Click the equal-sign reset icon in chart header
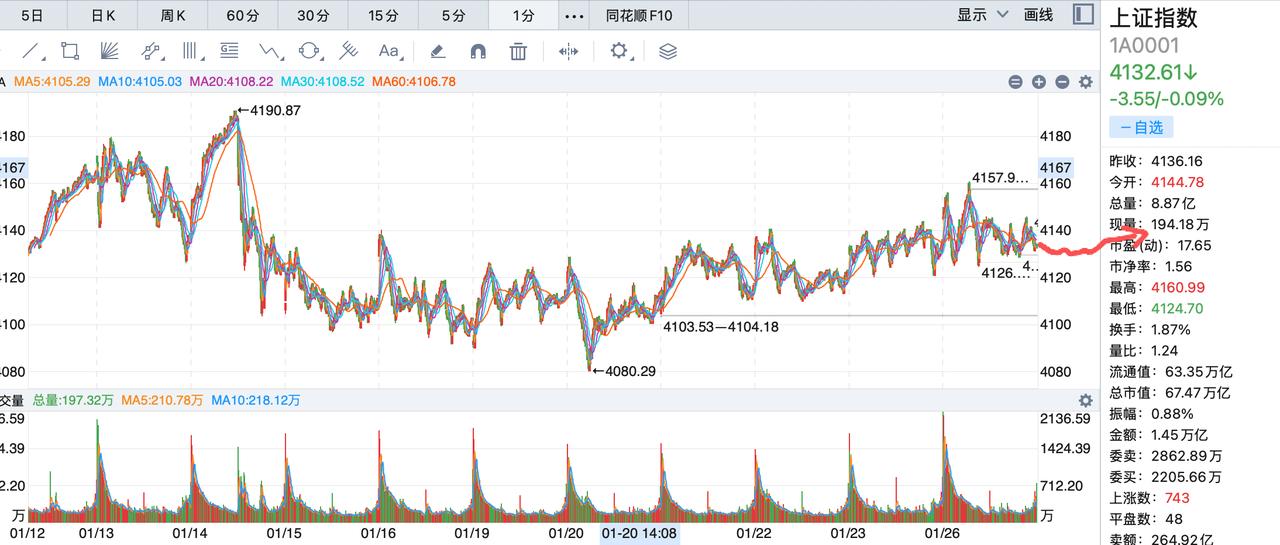Image resolution: width=1280 pixels, height=545 pixels. [x=1015, y=82]
